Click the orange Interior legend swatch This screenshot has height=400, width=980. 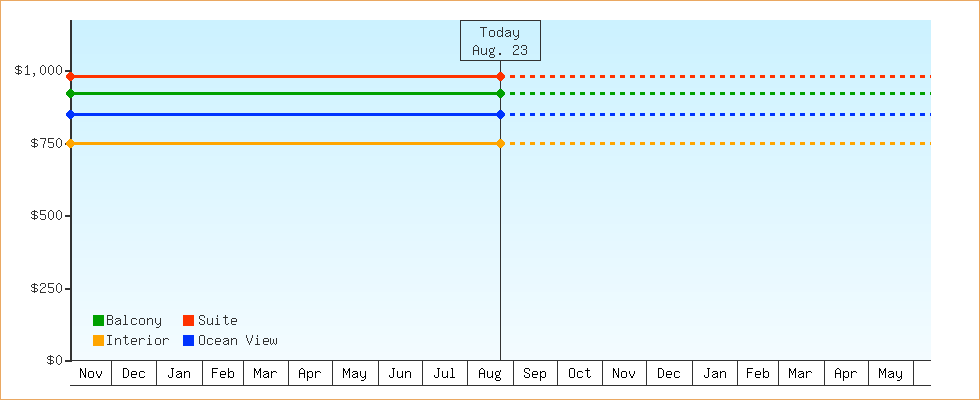coord(98,341)
